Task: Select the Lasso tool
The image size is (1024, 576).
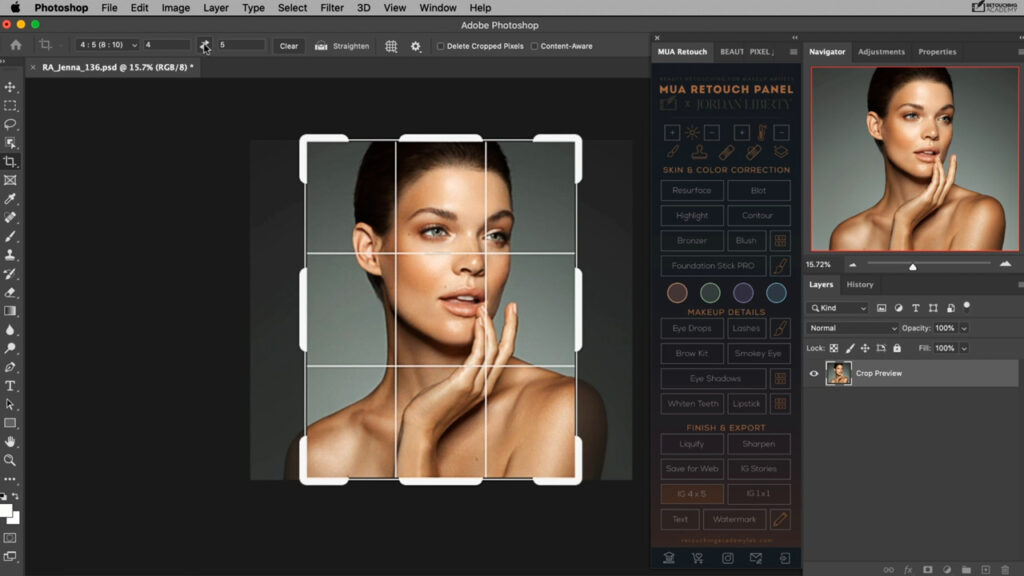Action: 12,124
